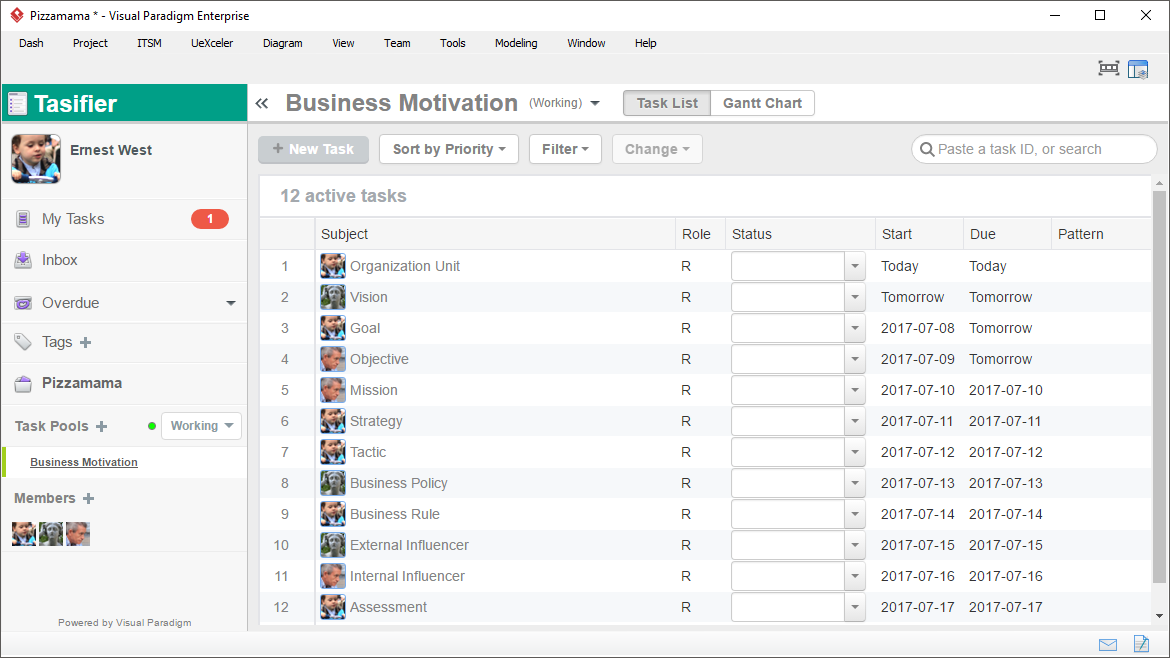Open the Business Motivation task pool link
Viewport: 1170px width, 658px height.
[83, 462]
